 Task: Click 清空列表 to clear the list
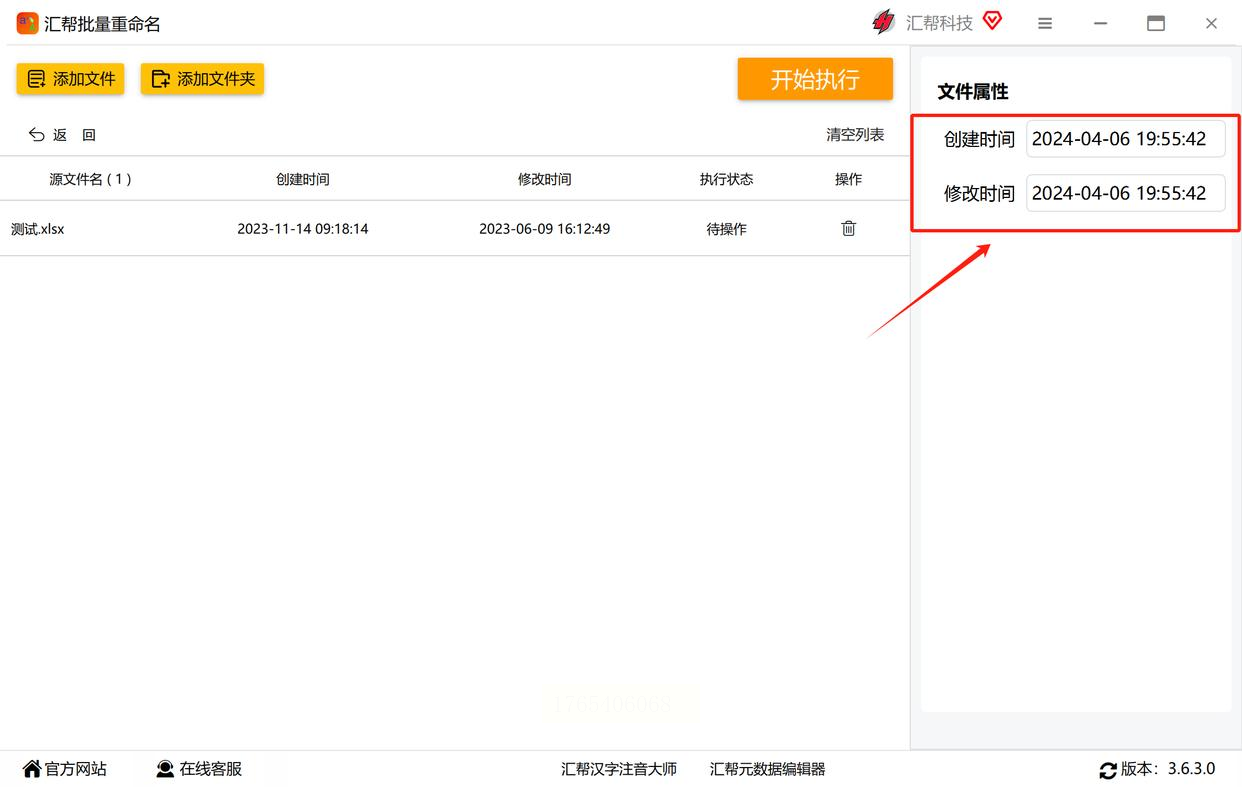click(854, 135)
